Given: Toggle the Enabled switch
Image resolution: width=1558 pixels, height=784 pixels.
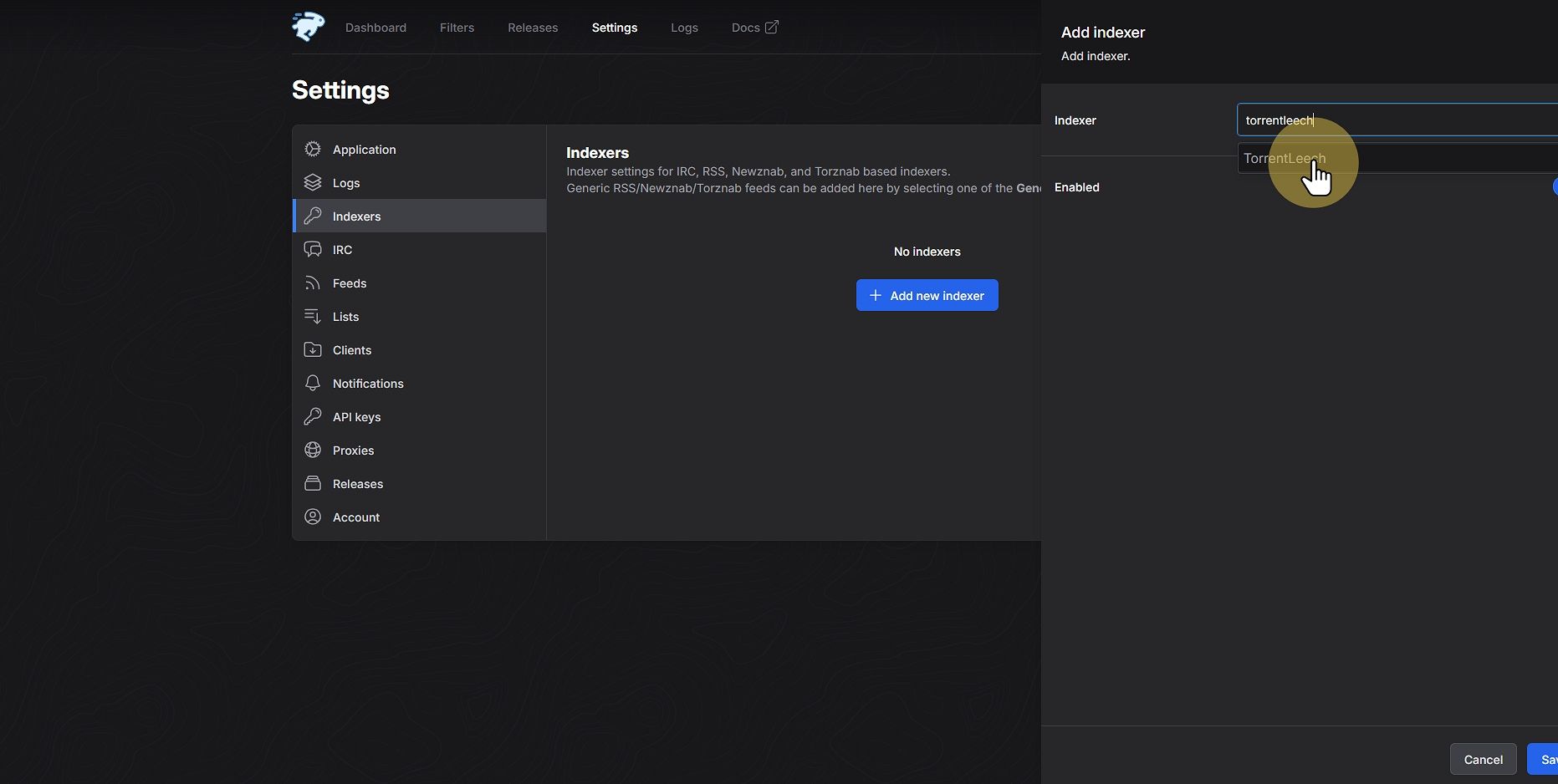Looking at the screenshot, I should click(1555, 186).
